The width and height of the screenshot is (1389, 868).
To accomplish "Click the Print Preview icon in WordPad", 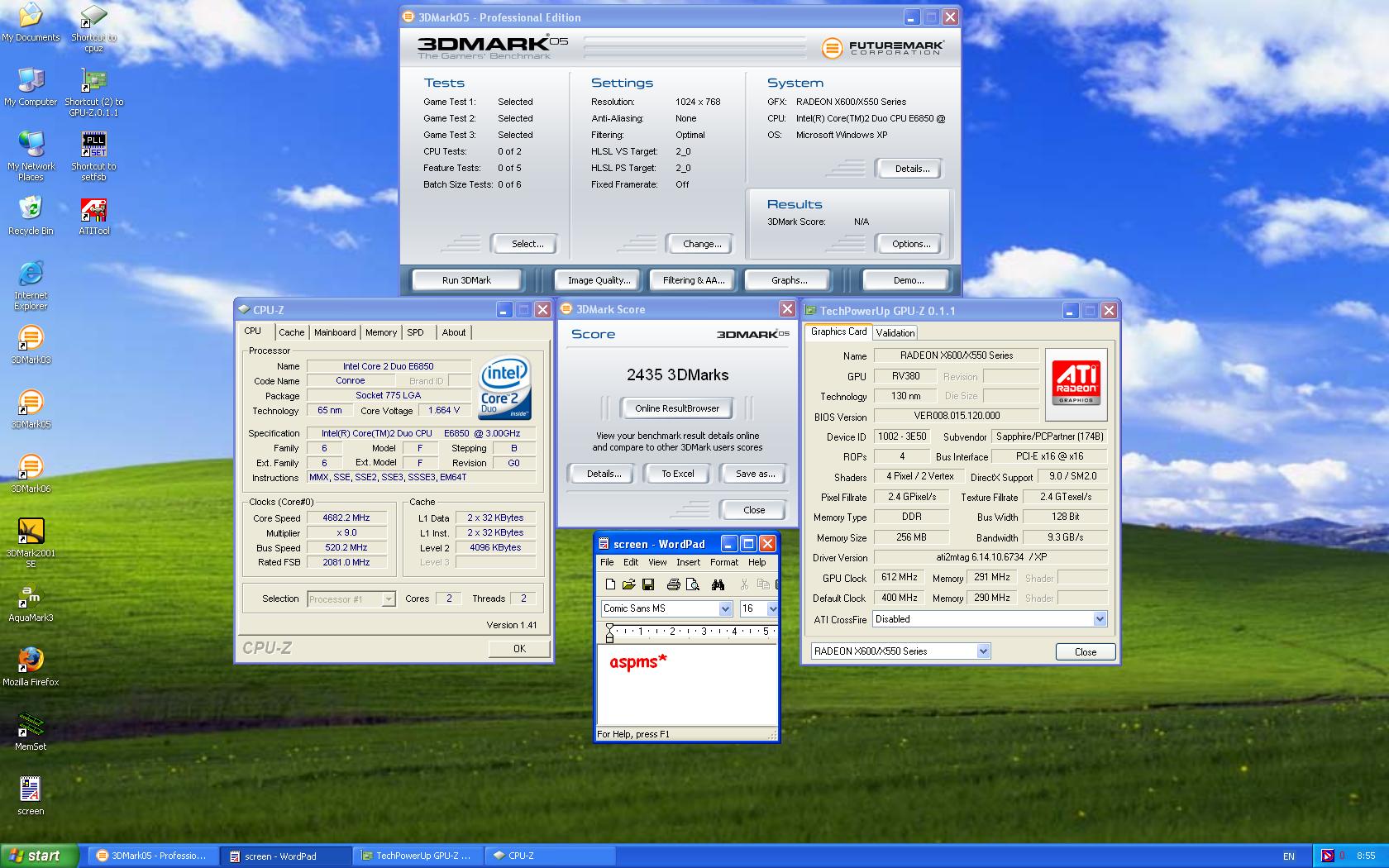I will point(693,584).
